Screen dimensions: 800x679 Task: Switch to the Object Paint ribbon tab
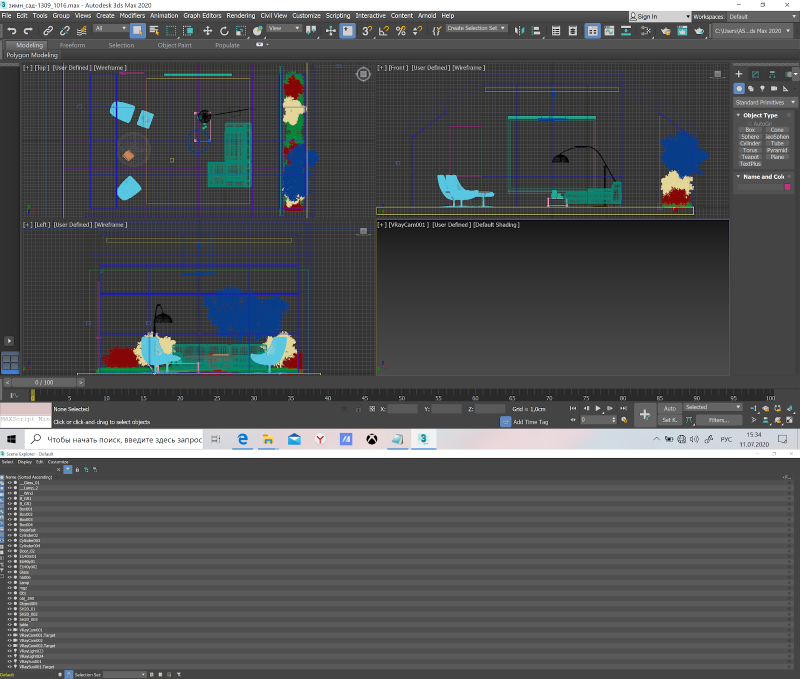[x=174, y=45]
